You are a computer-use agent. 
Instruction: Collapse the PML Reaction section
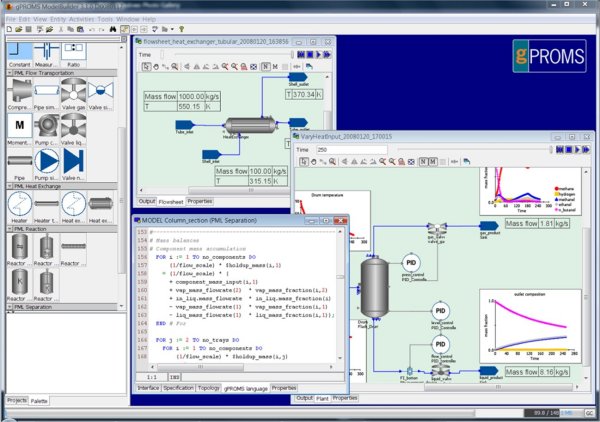click(x=10, y=229)
